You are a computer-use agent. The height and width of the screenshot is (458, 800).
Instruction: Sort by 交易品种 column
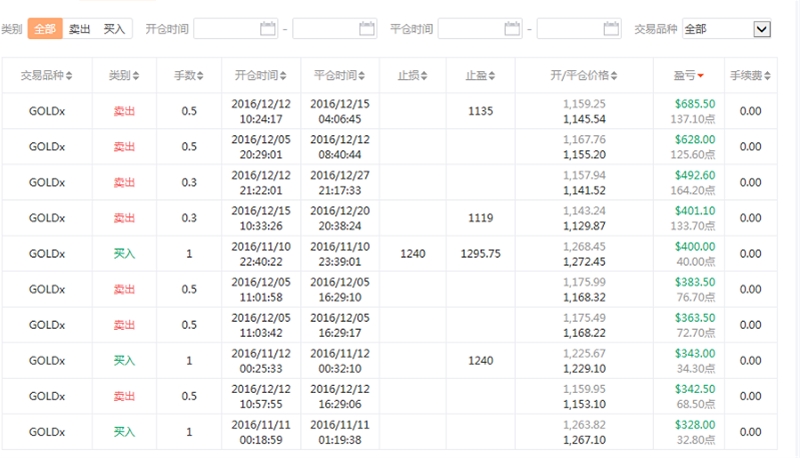point(46,75)
